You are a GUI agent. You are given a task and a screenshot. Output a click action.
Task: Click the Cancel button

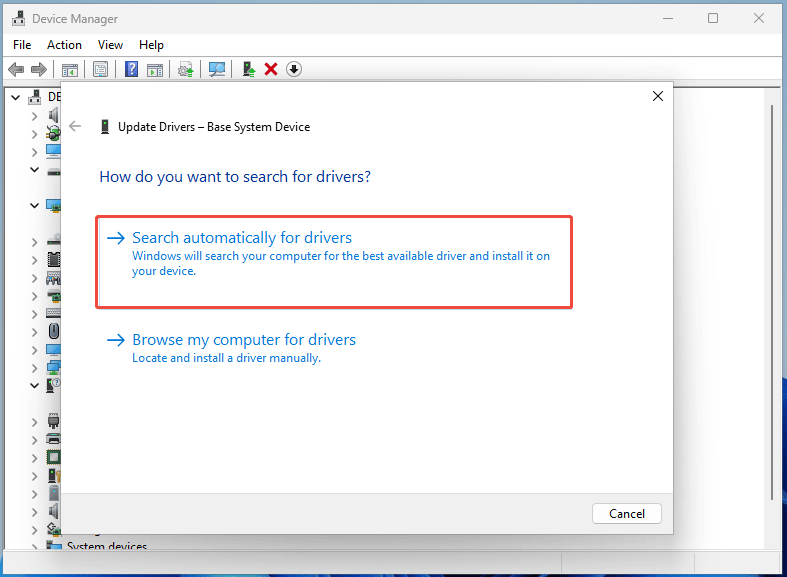[x=626, y=514]
